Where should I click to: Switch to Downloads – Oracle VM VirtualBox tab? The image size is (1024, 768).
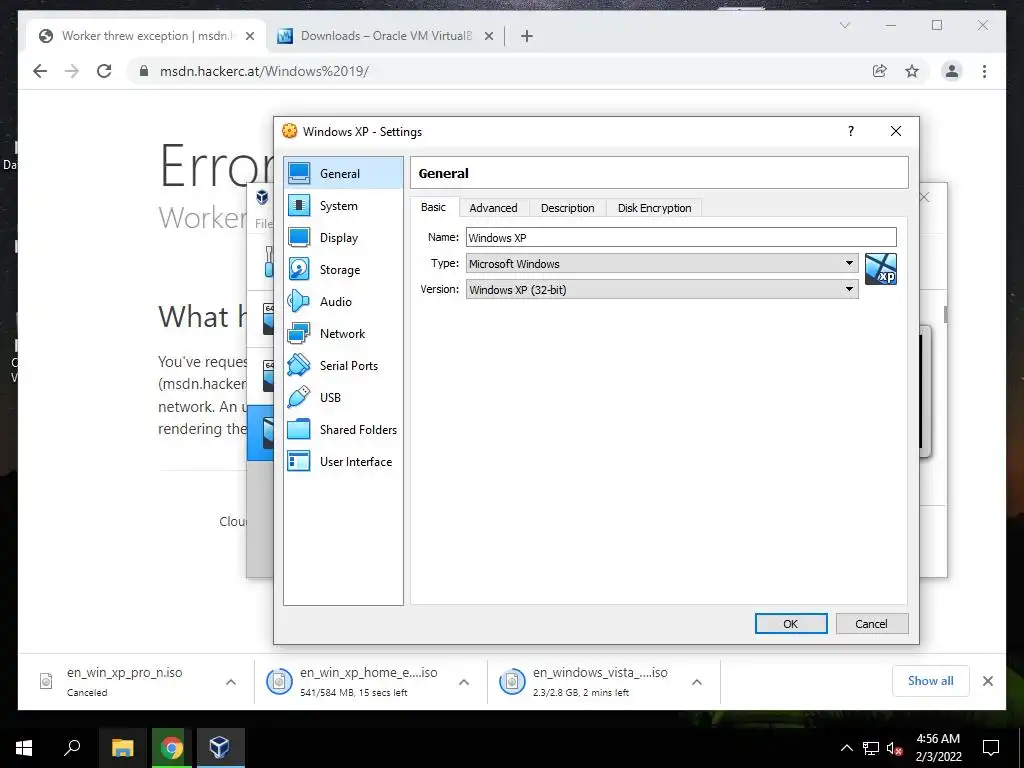[x=385, y=36]
